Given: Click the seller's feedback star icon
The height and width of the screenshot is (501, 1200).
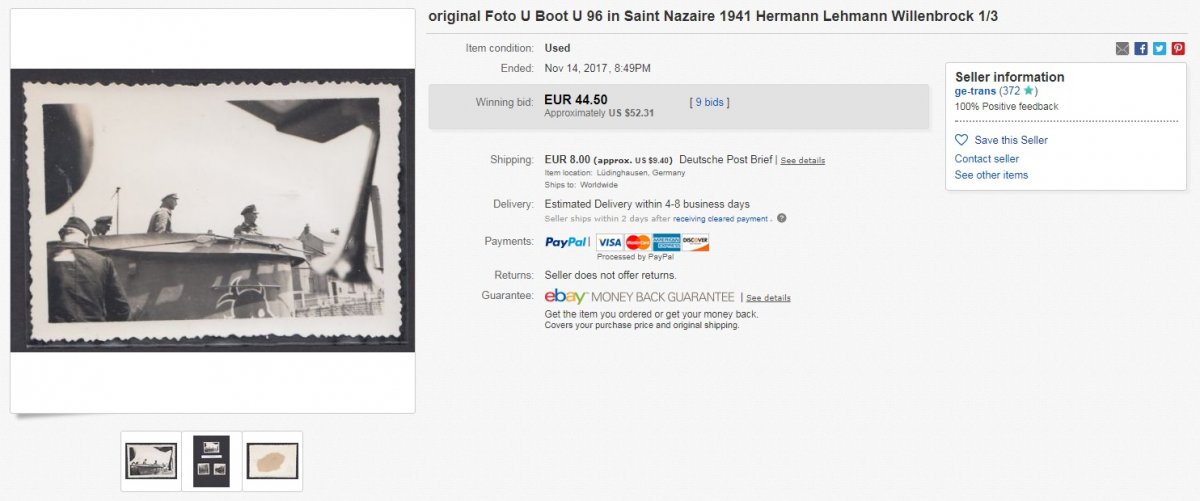Looking at the screenshot, I should coord(1029,92).
